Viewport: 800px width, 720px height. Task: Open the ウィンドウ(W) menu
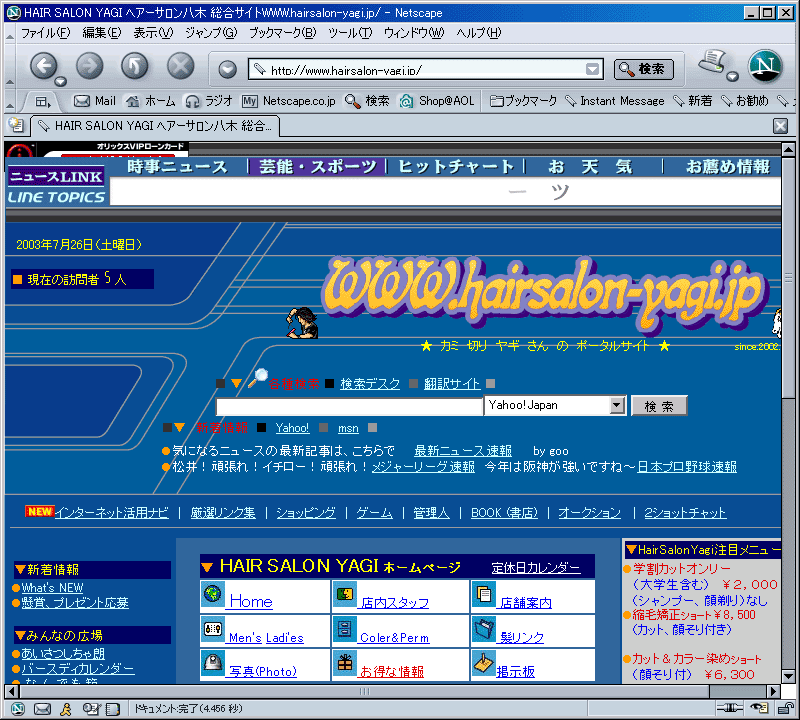pos(414,33)
